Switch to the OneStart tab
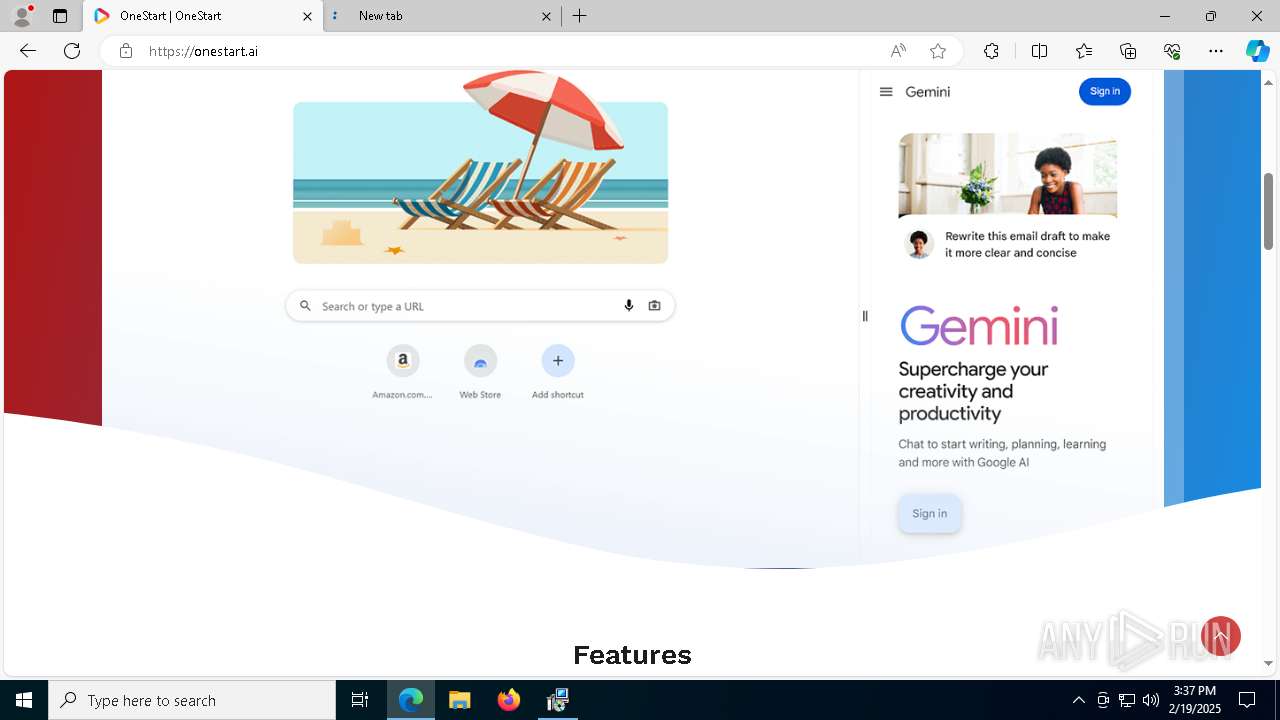This screenshot has height=720, width=1280. (205, 16)
